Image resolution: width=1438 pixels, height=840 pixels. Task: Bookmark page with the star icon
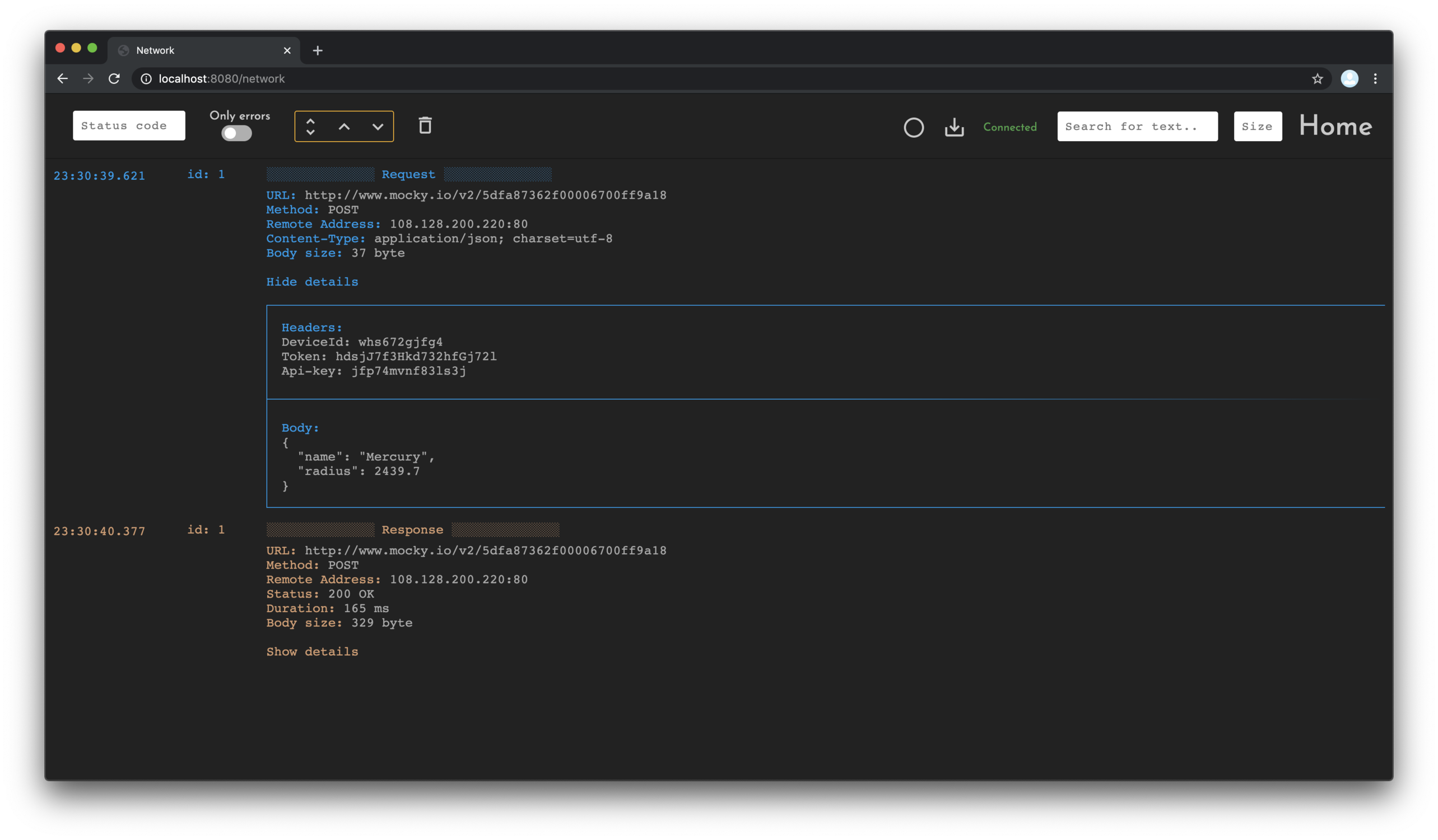coord(1317,79)
